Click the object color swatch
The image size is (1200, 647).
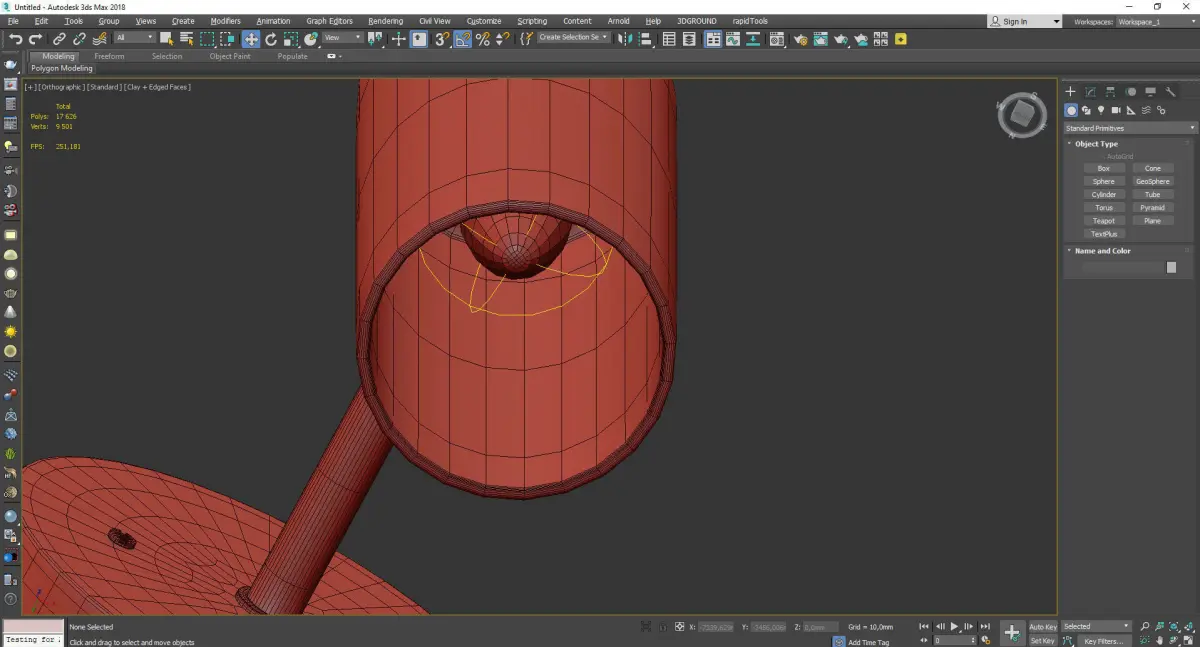point(1171,267)
